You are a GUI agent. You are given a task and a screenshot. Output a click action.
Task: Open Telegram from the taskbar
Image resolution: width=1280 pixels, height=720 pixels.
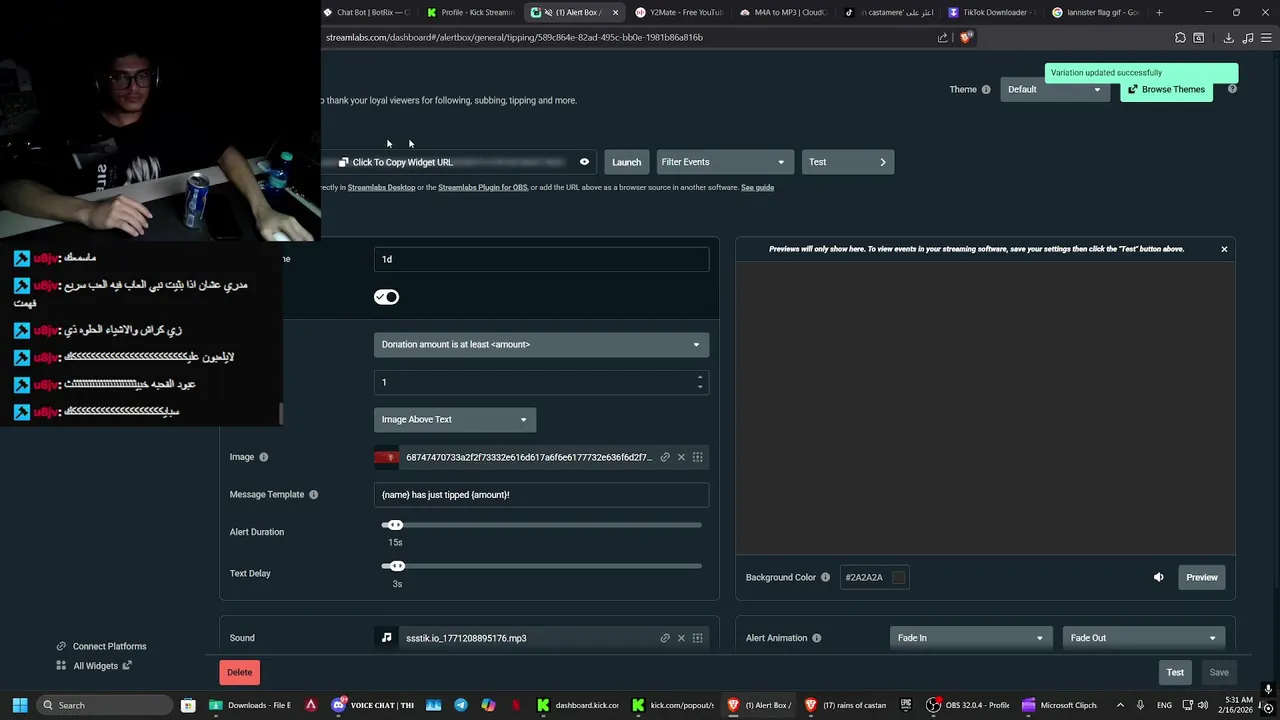click(461, 705)
